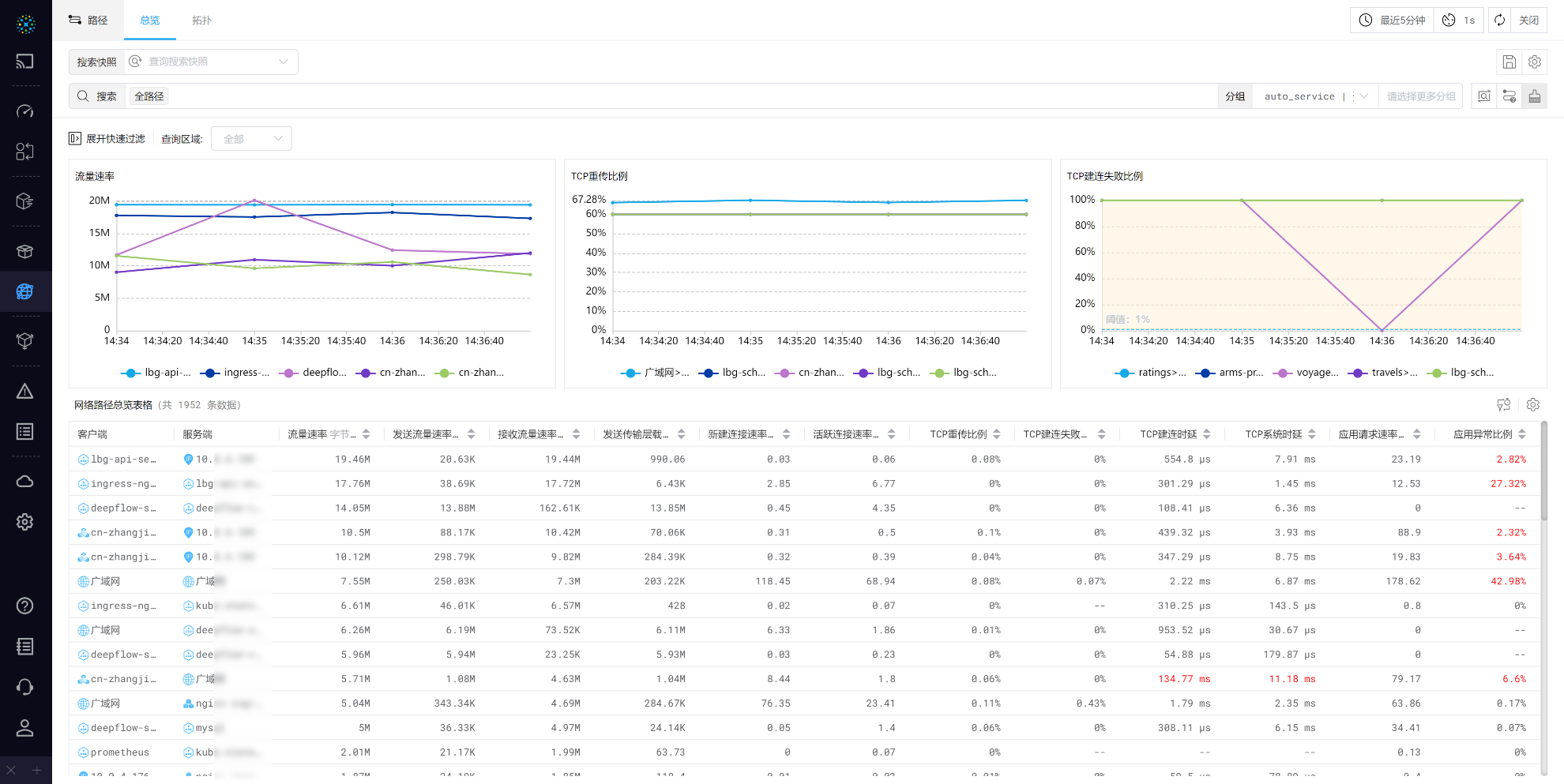Screen dimensions: 1564x784
Task: Open the user profile icon in sidebar
Action: click(25, 728)
